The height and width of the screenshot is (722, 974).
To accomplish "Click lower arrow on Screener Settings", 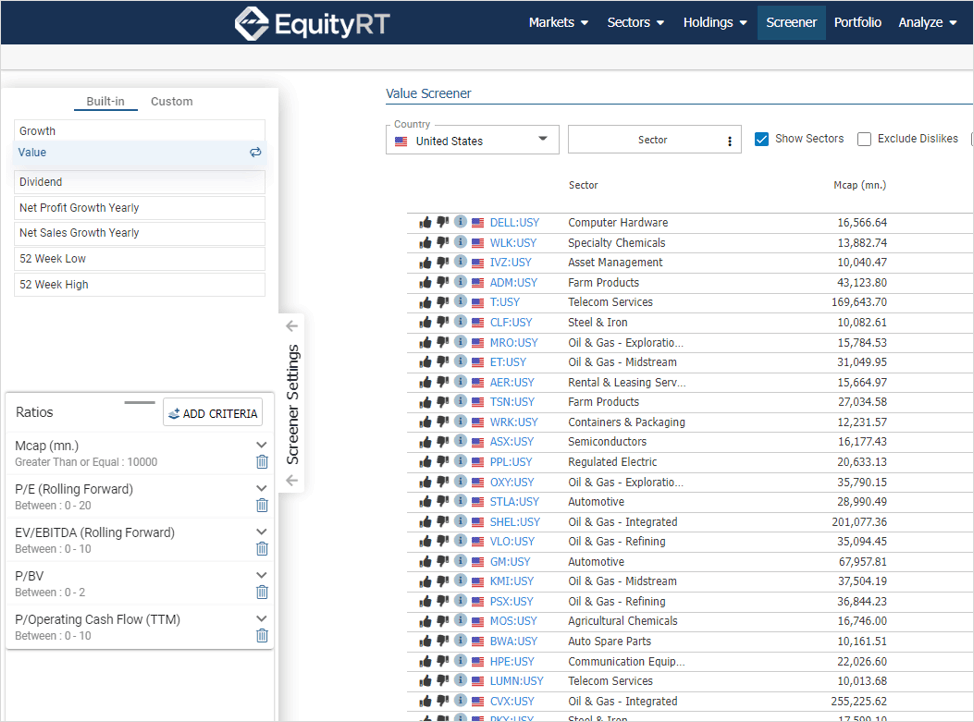I will pos(291,480).
